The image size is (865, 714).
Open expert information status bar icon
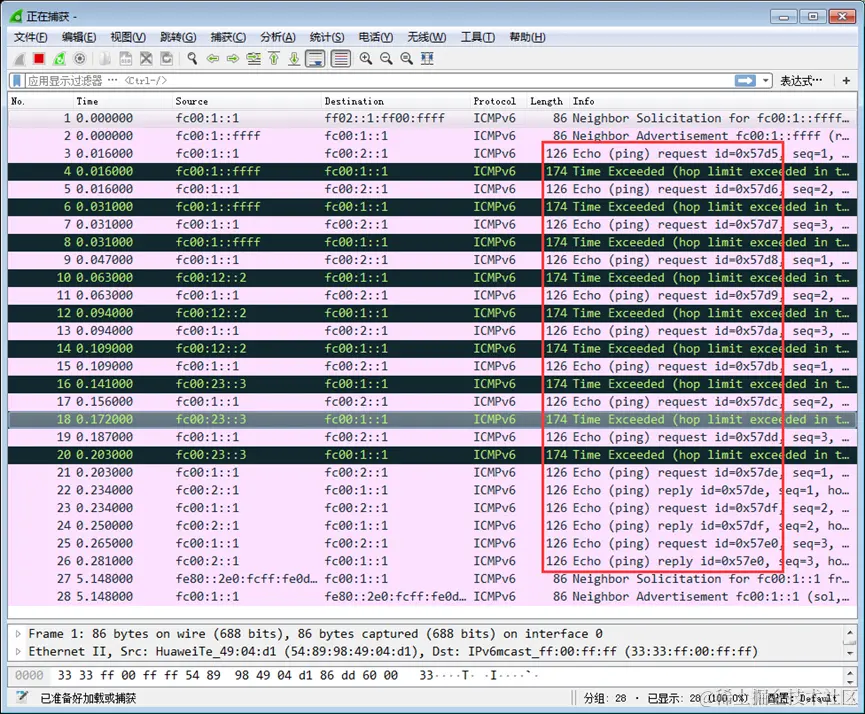[22, 697]
